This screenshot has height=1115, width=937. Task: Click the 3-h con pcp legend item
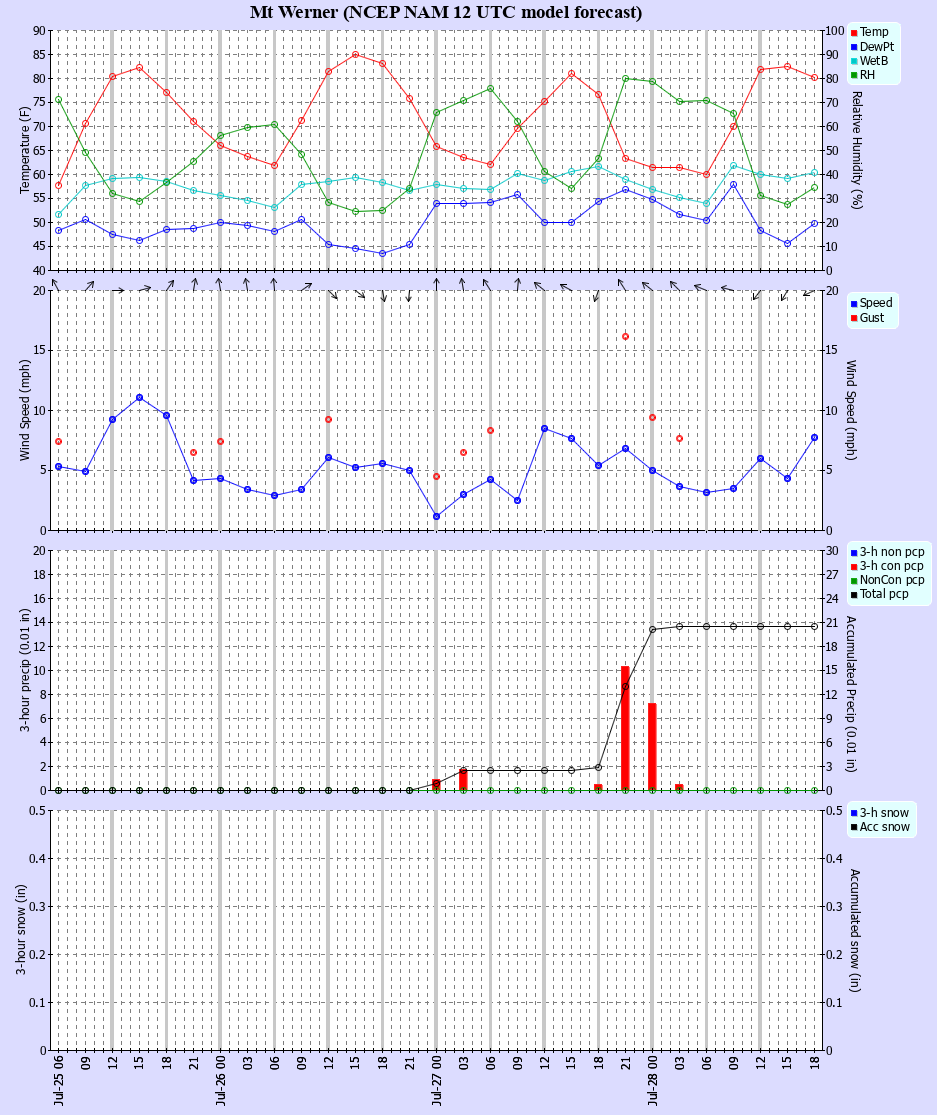click(887, 566)
